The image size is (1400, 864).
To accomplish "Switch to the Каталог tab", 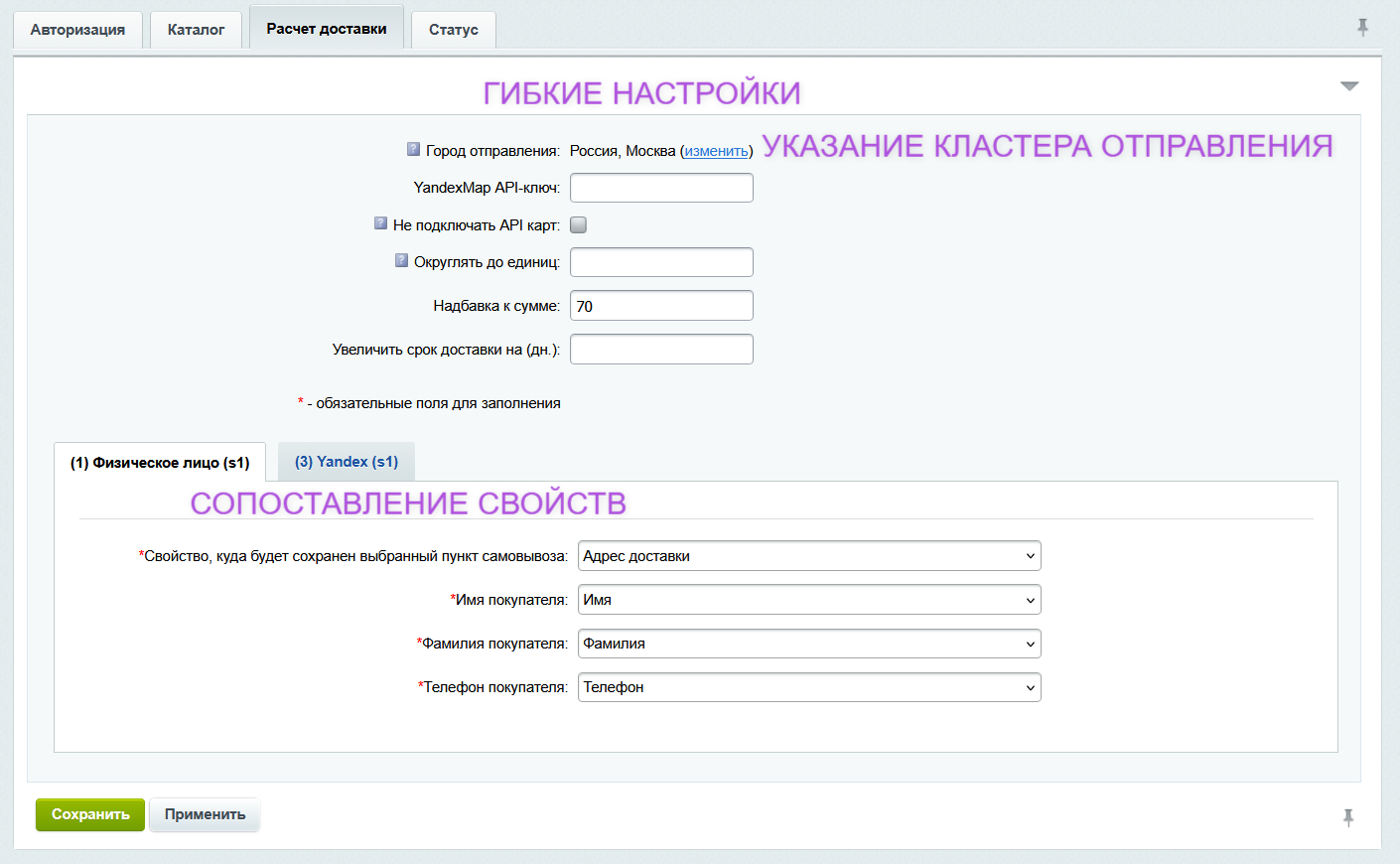I will 196,30.
